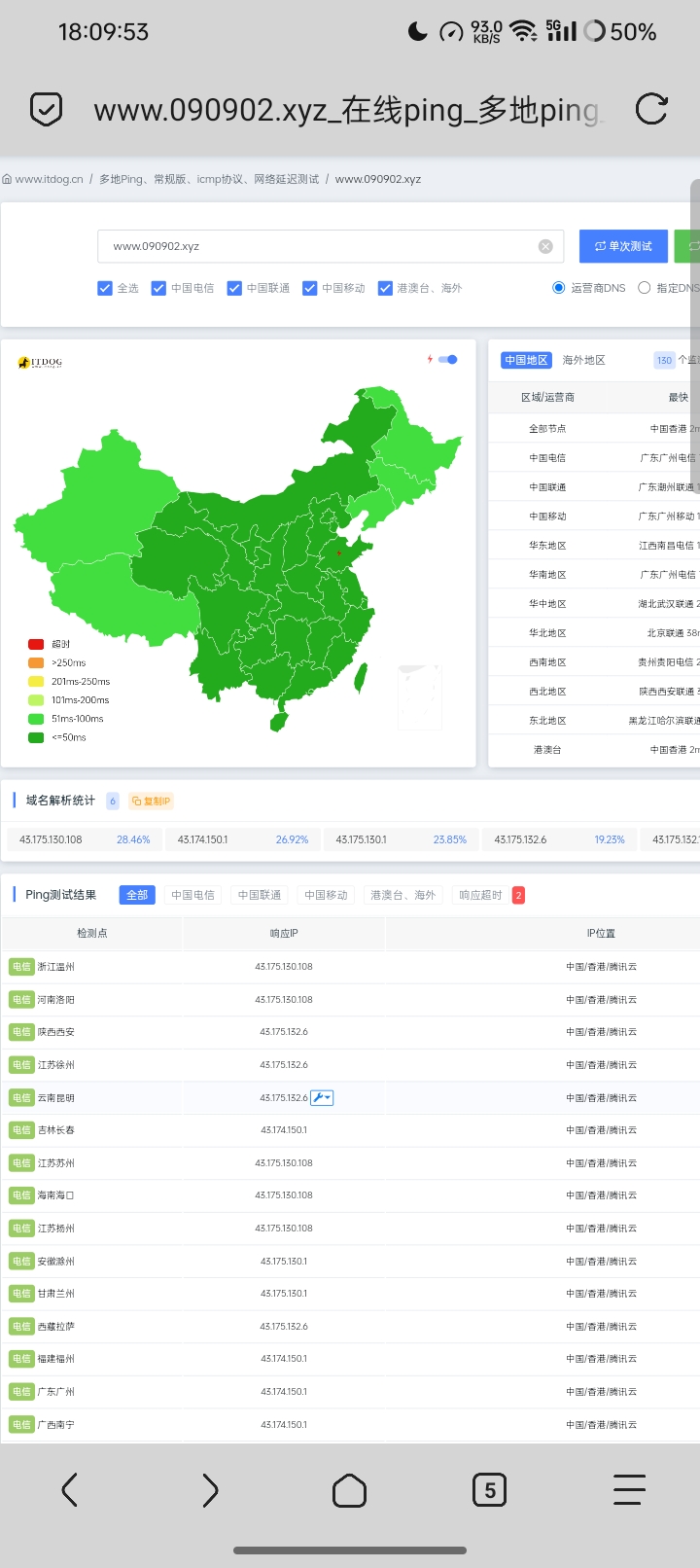This screenshot has height=1568, width=700.
Task: Go back with the browser back arrow
Action: (x=69, y=1489)
